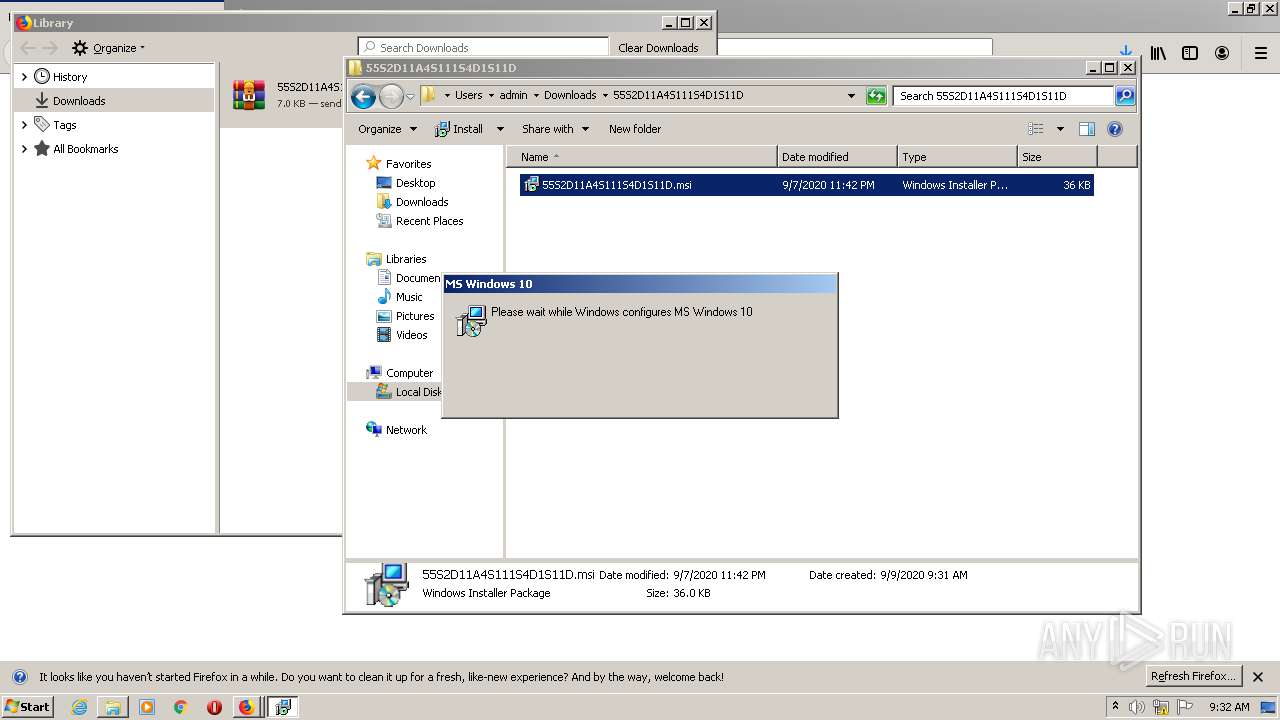Focus the Search Downloads field
Screen dimensions: 1280x720
click(483, 47)
